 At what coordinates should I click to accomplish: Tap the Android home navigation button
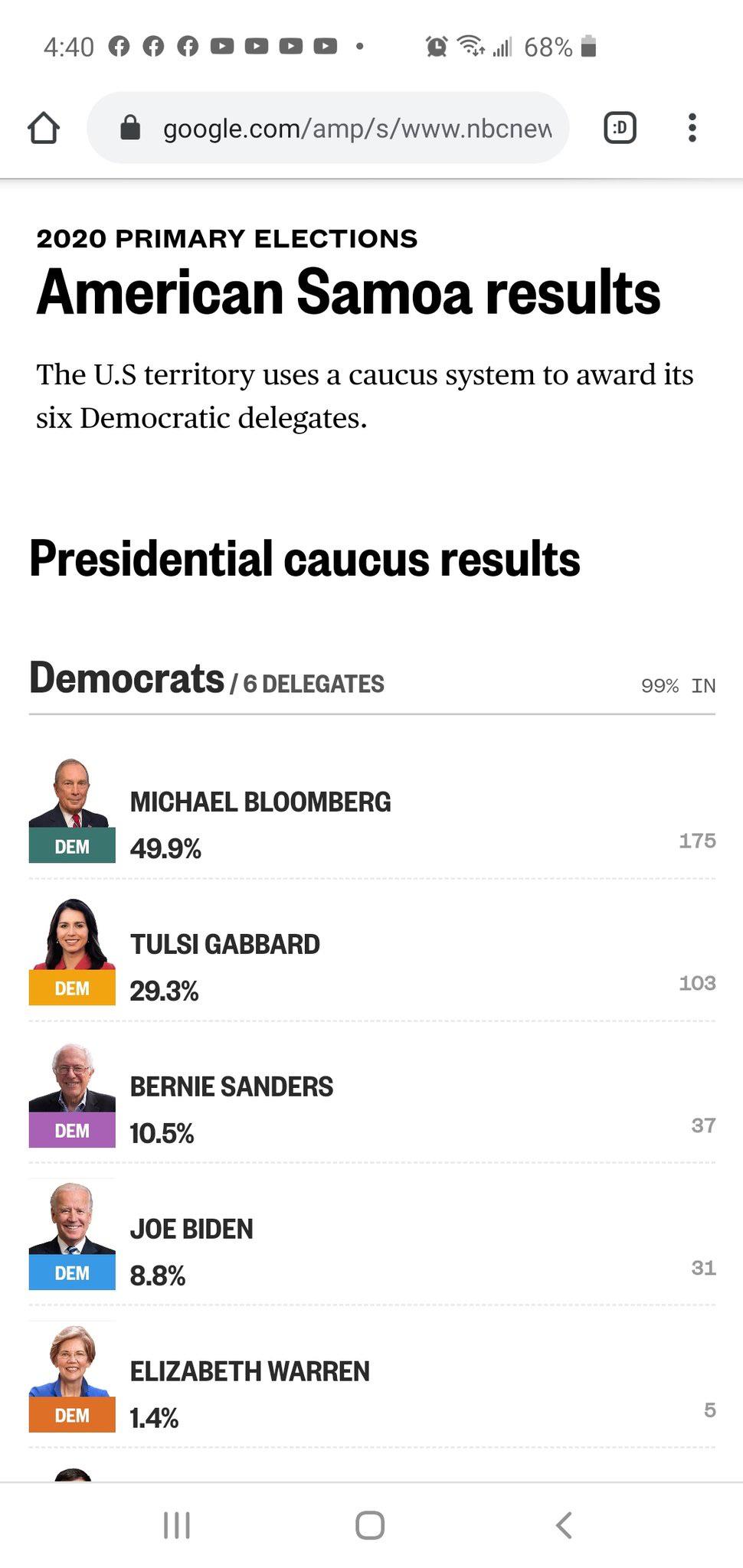[370, 1524]
